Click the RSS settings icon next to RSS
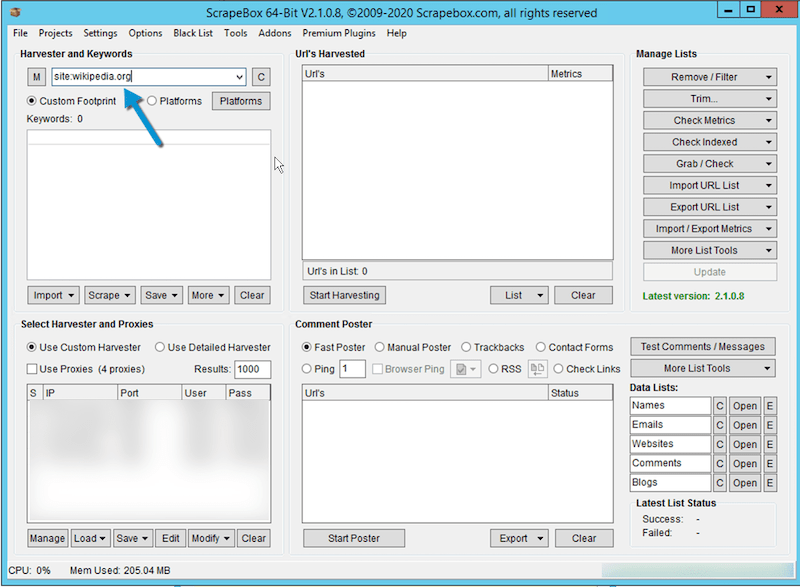 (x=537, y=369)
